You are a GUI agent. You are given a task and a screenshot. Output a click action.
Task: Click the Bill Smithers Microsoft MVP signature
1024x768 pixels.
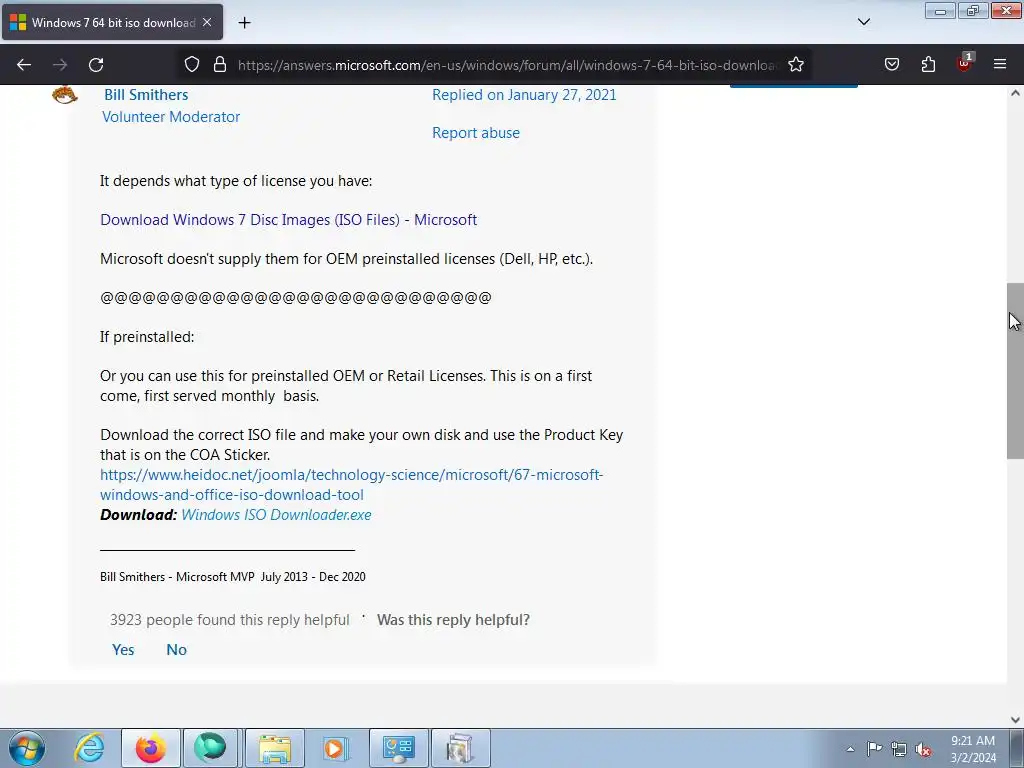[x=232, y=577]
